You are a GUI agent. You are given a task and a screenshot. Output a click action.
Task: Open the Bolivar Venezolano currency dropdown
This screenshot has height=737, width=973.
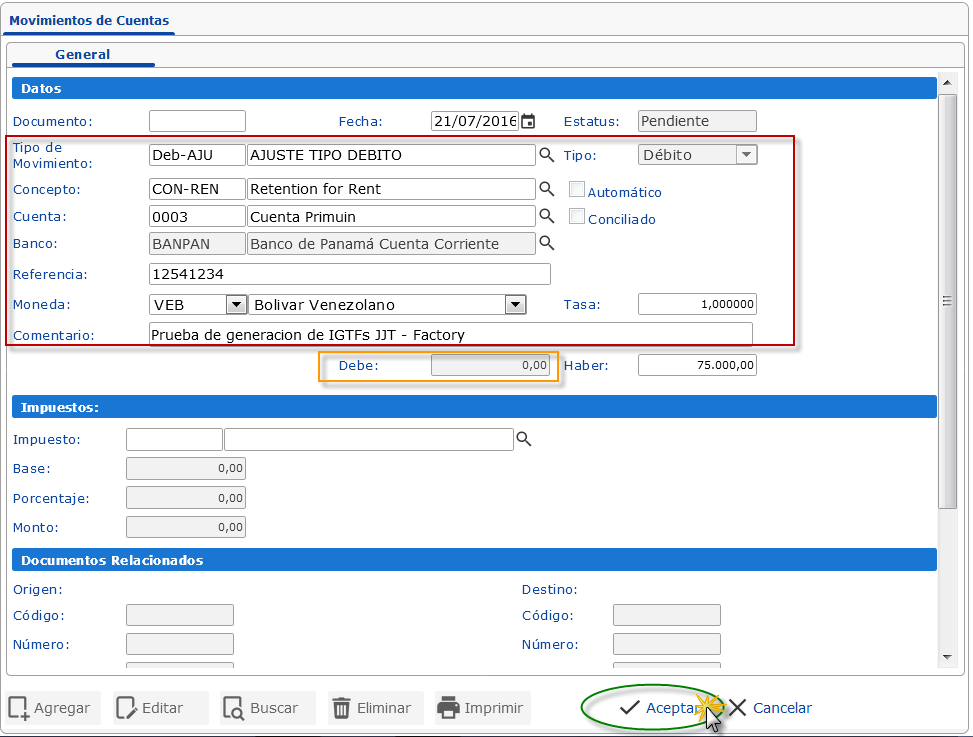pyautogui.click(x=515, y=305)
